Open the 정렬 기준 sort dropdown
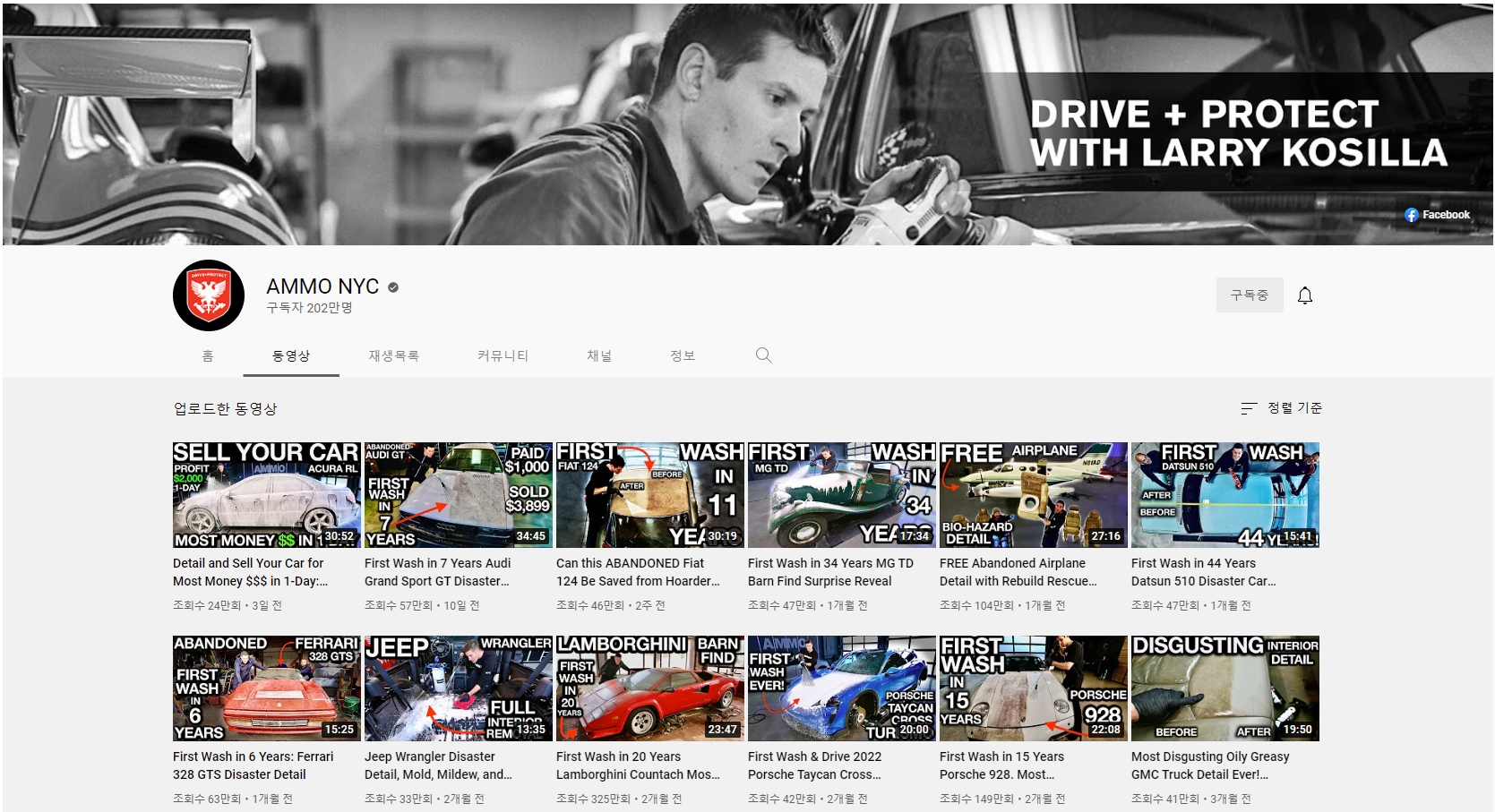This screenshot has height=812, width=1495. coord(1281,408)
